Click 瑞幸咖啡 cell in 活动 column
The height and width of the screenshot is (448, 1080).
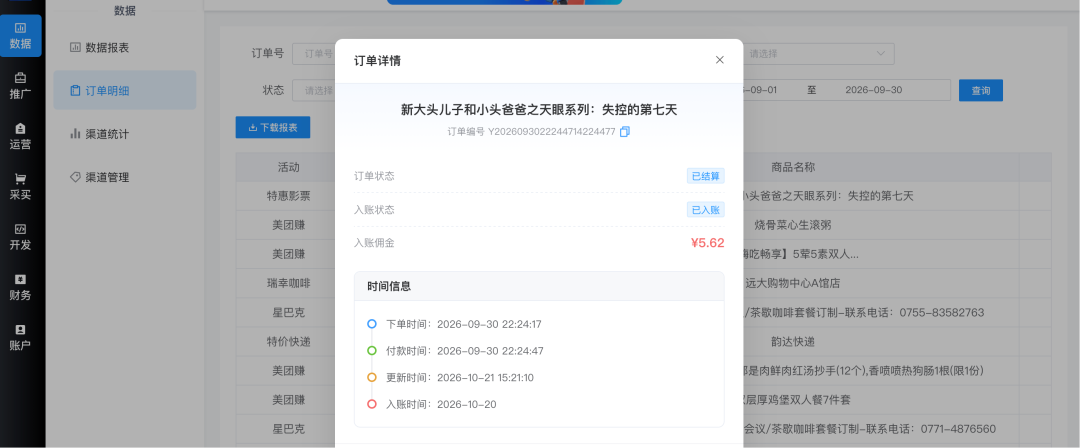coord(289,283)
